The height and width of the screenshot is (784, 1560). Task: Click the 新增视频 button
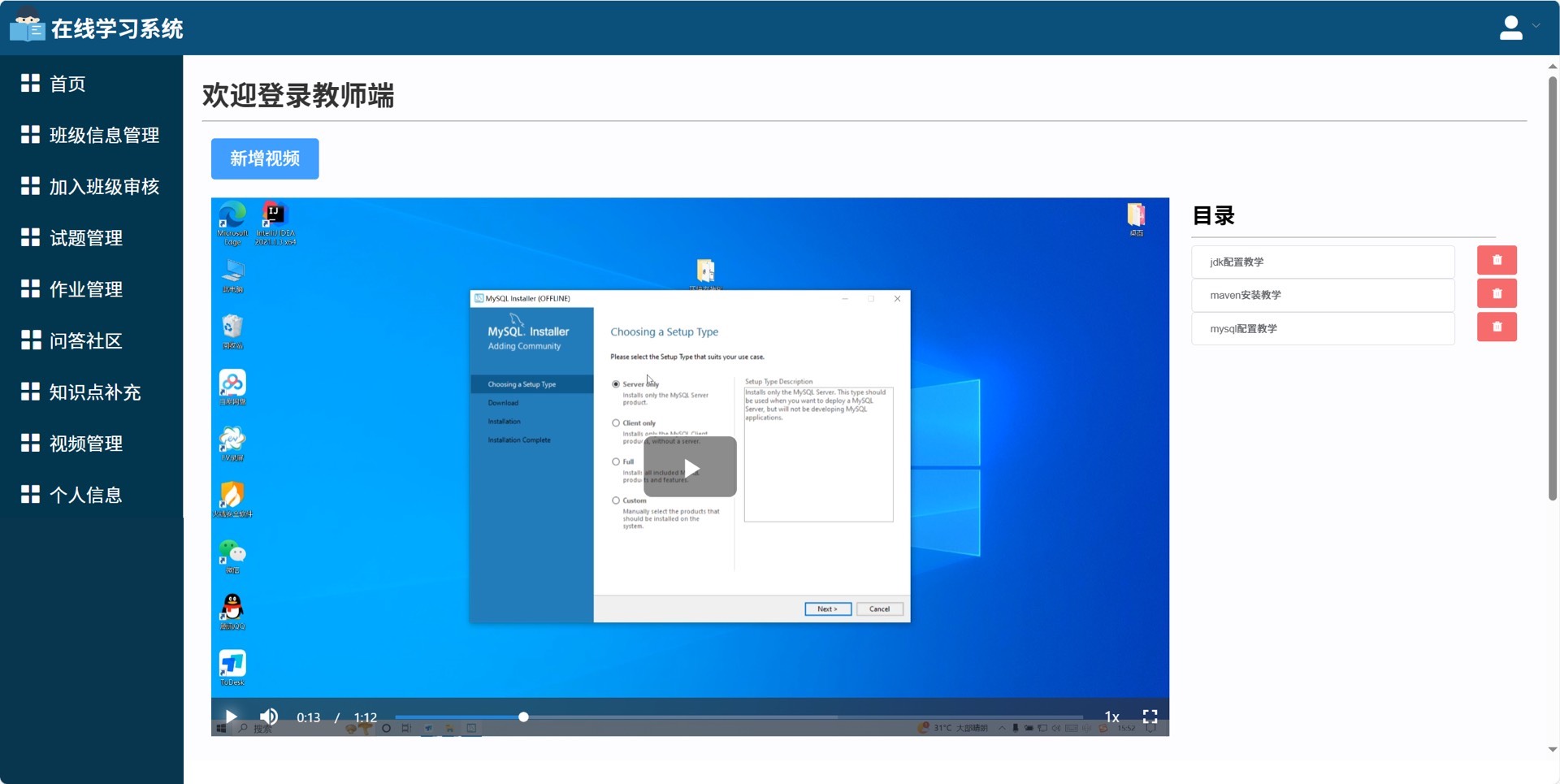[265, 158]
